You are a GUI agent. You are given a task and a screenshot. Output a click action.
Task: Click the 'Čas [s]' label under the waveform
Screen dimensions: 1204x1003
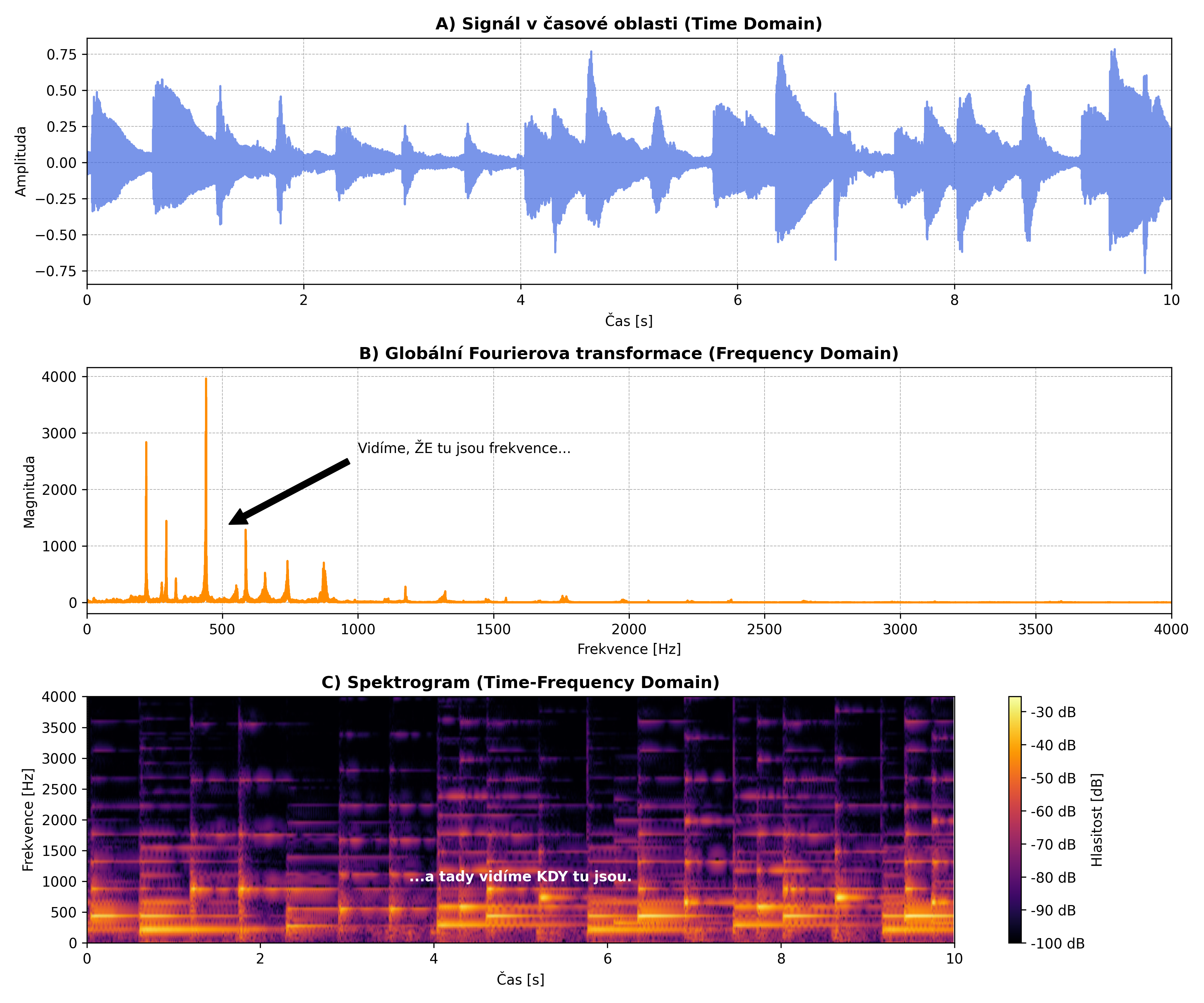tap(628, 321)
